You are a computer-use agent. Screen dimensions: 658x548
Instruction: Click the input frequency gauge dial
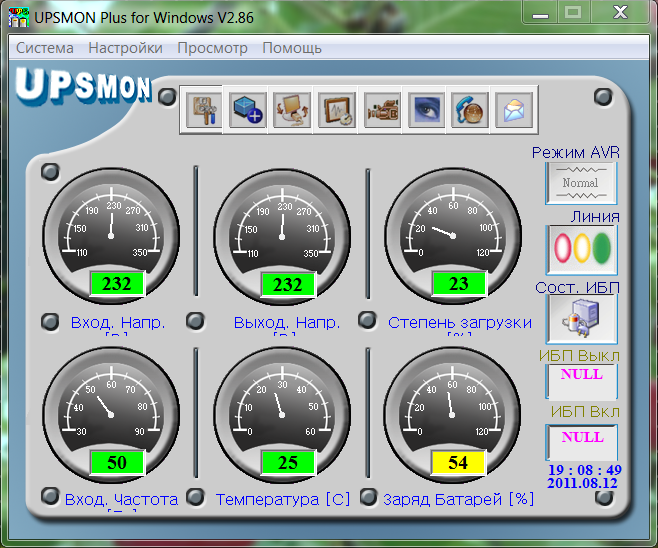(111, 414)
